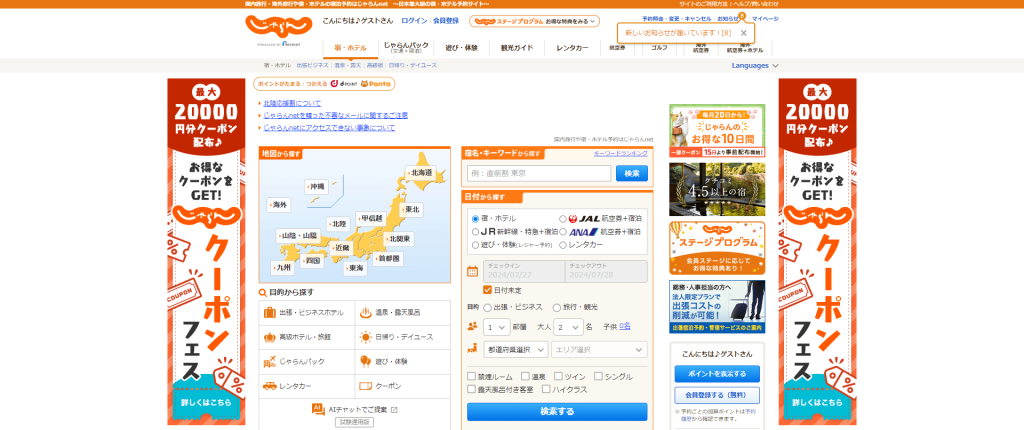This screenshot has height=430, width=1024.
Task: Open the room count dropdown
Action: click(x=497, y=326)
